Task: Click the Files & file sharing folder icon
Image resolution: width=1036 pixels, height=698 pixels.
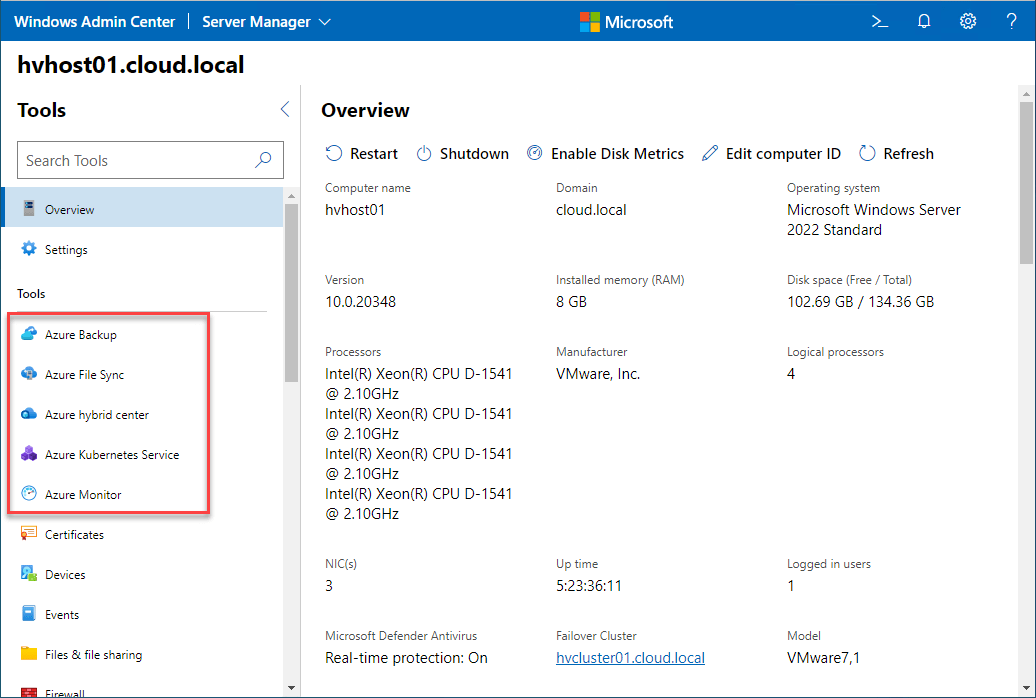Action: pos(28,654)
